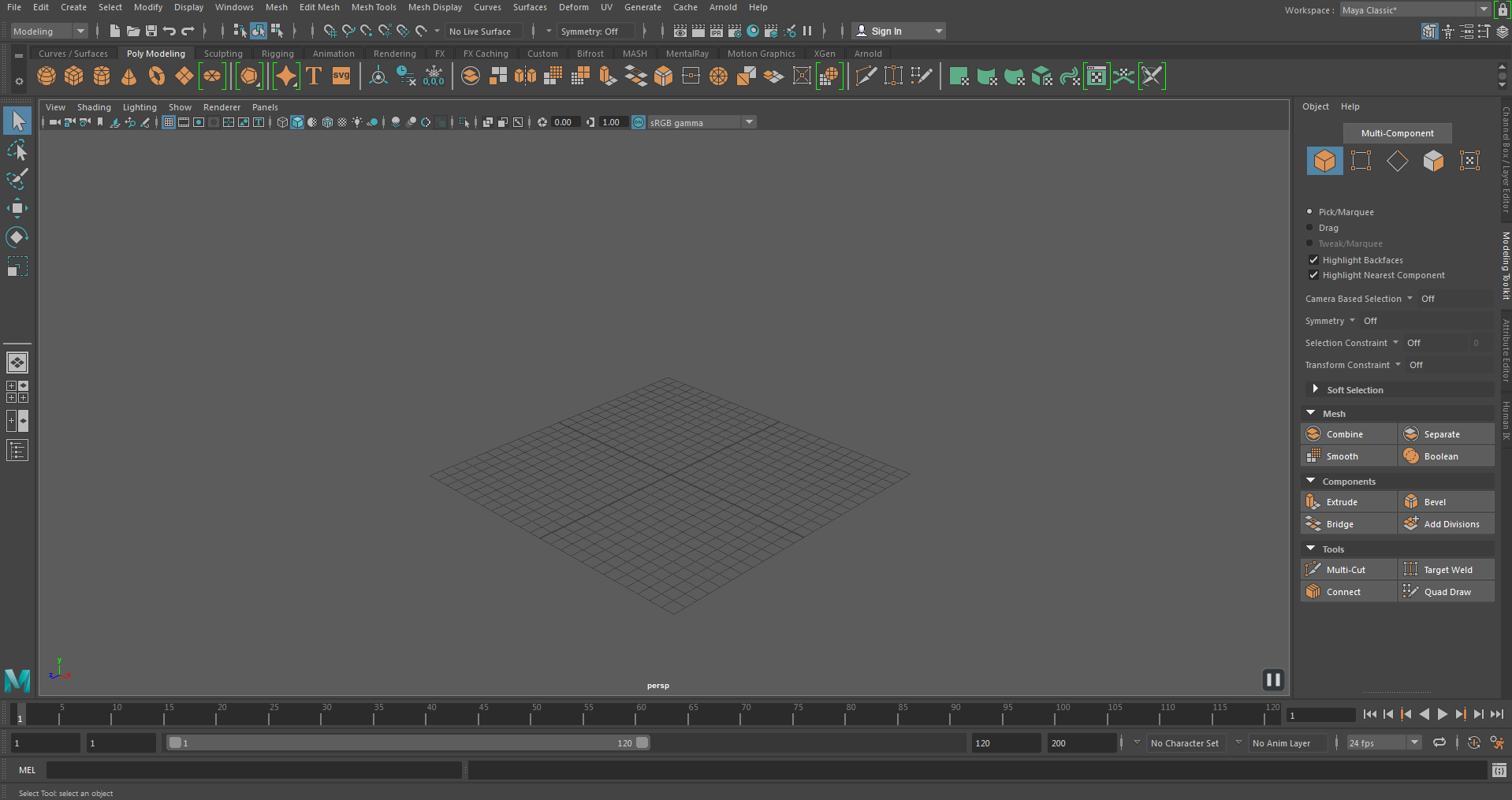Click the gamma value field 1.00

tap(612, 122)
